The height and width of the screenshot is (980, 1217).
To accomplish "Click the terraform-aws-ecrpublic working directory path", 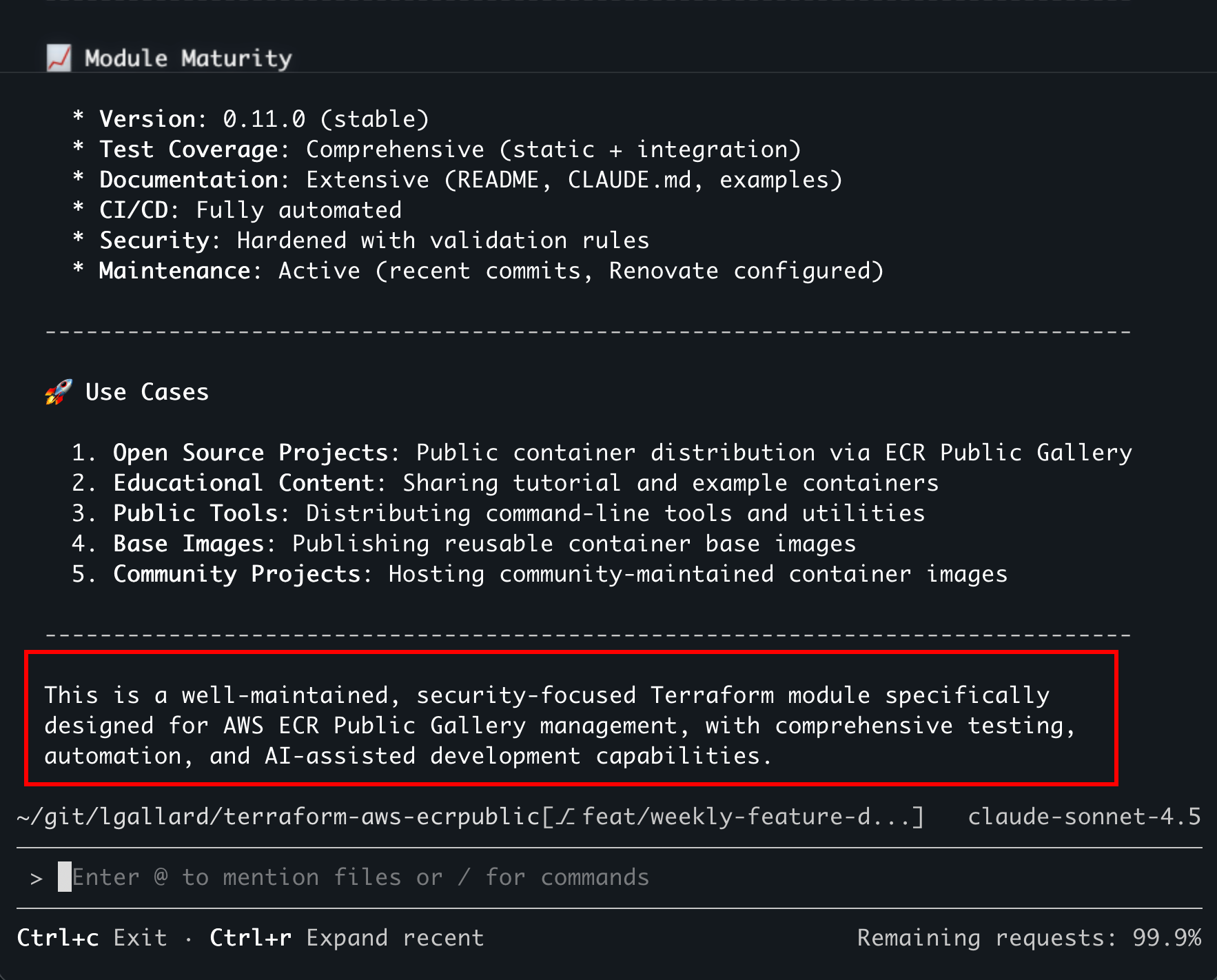I will [x=278, y=817].
